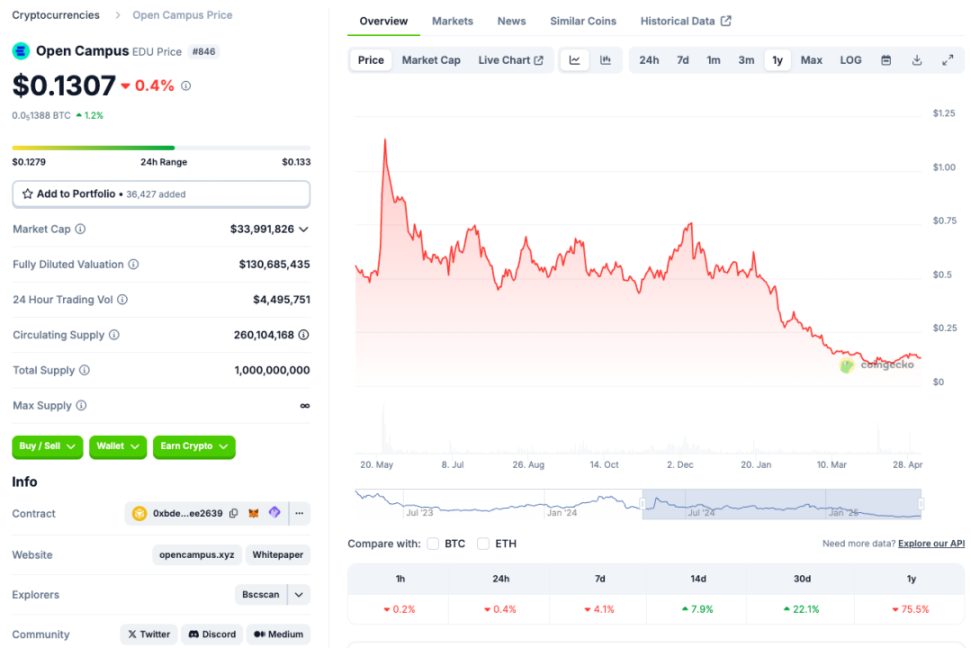Select 3m time range

coord(746,60)
